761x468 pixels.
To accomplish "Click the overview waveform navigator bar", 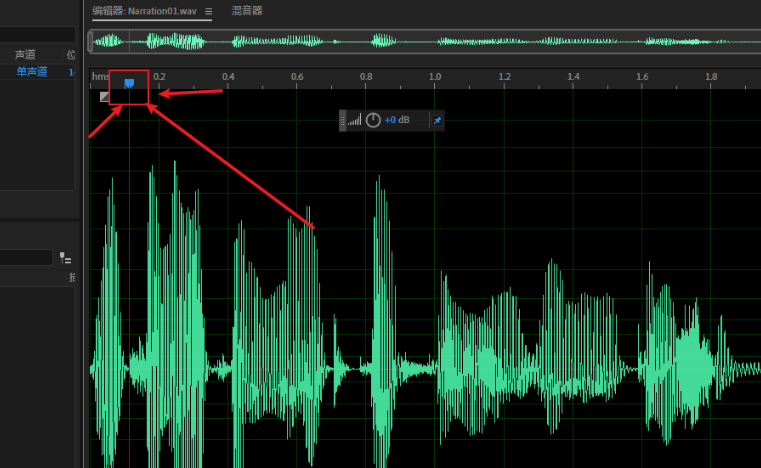I will tap(425, 41).
